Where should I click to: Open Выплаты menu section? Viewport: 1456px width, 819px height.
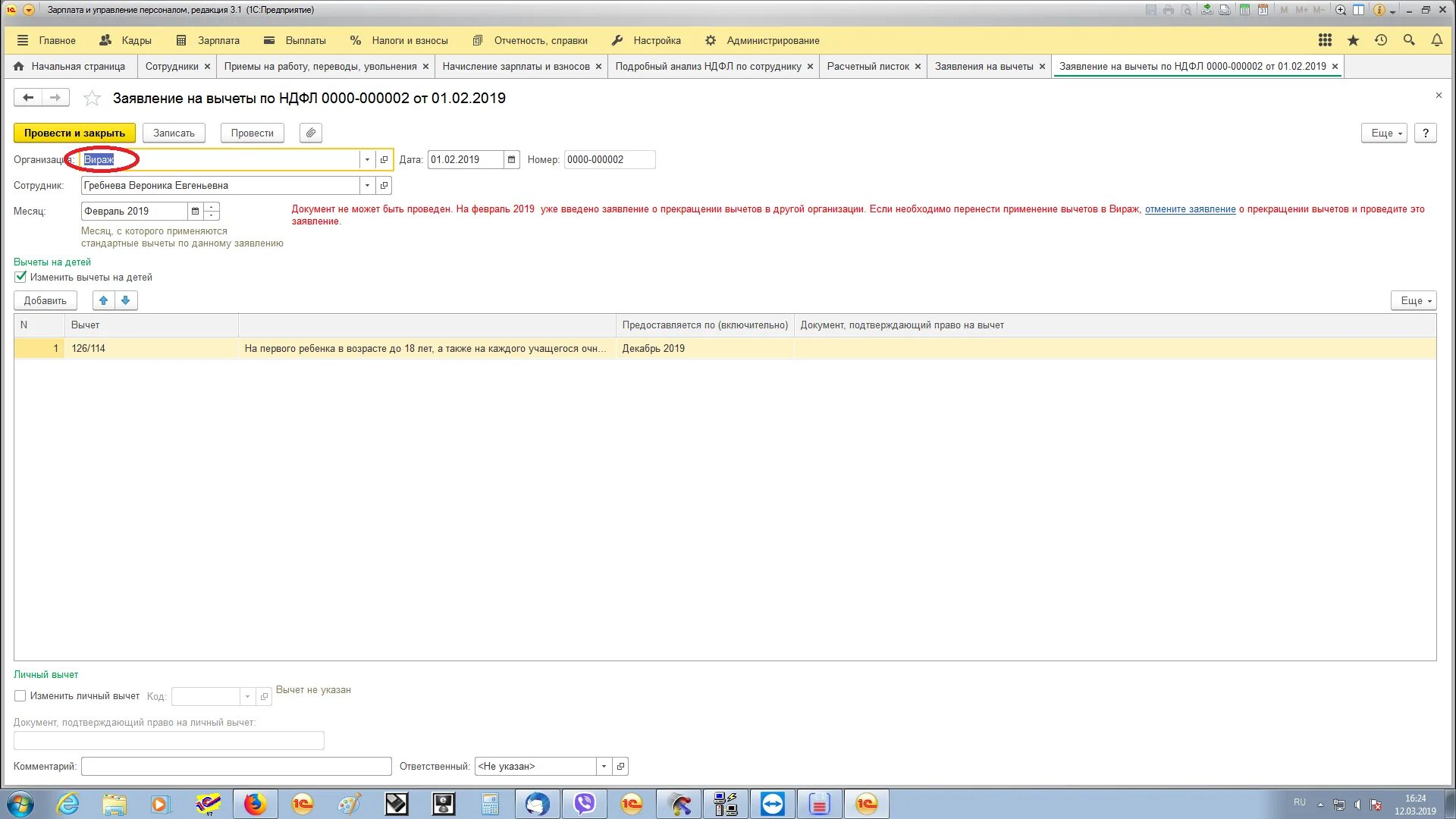(295, 40)
